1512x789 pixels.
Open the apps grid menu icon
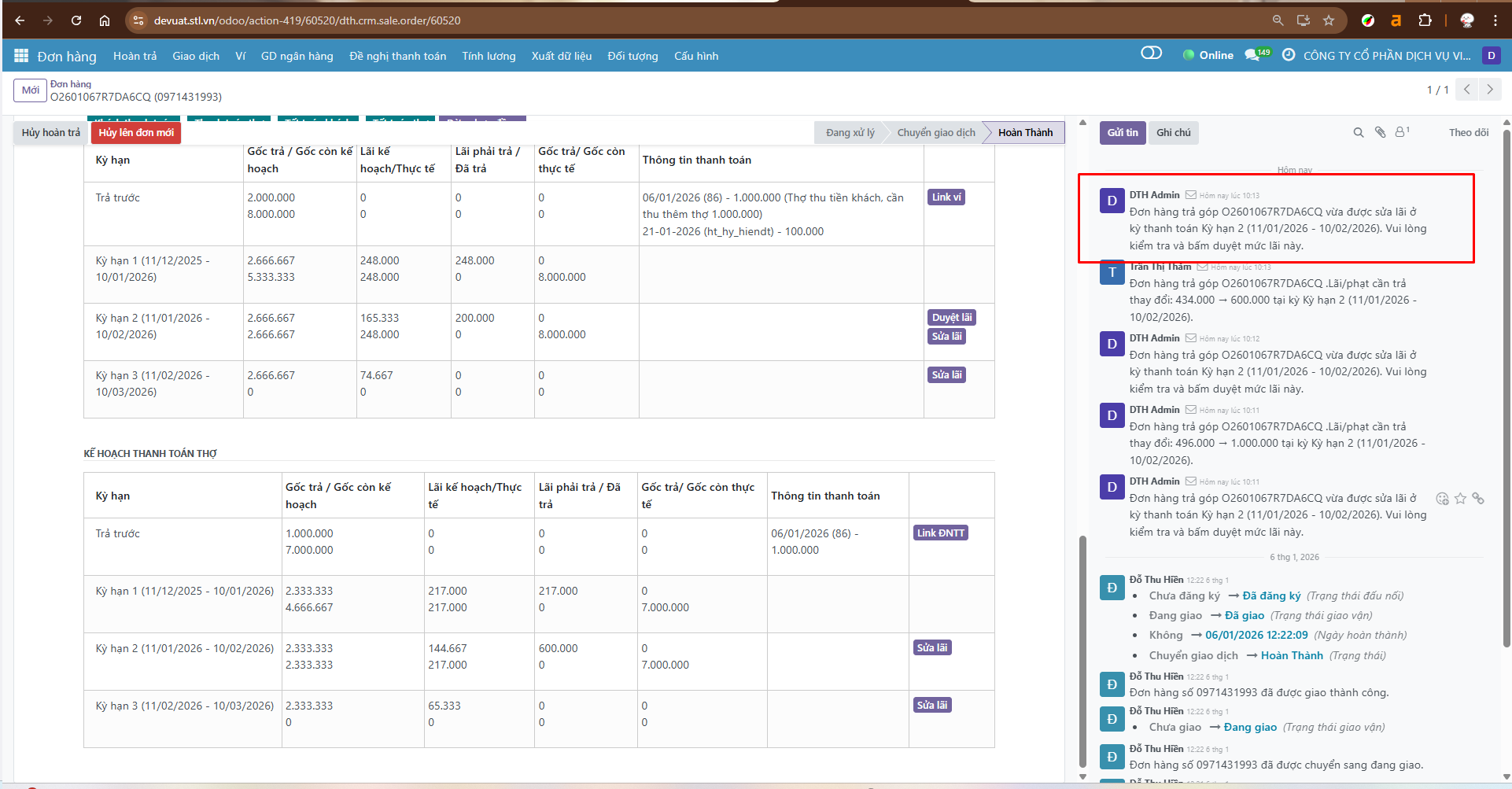tap(21, 56)
